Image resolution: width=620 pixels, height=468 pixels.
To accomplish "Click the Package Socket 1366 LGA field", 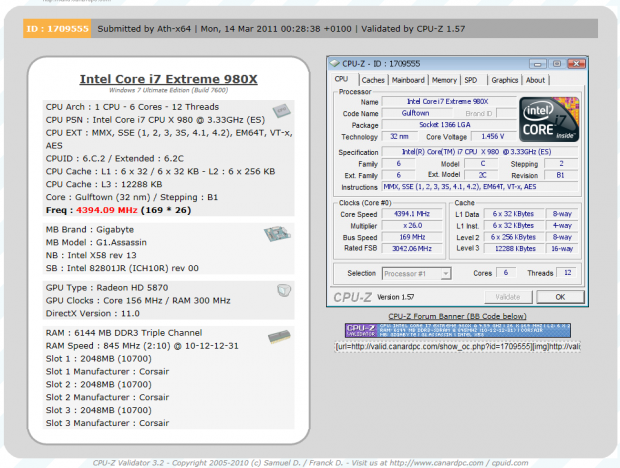I will pyautogui.click(x=449, y=125).
